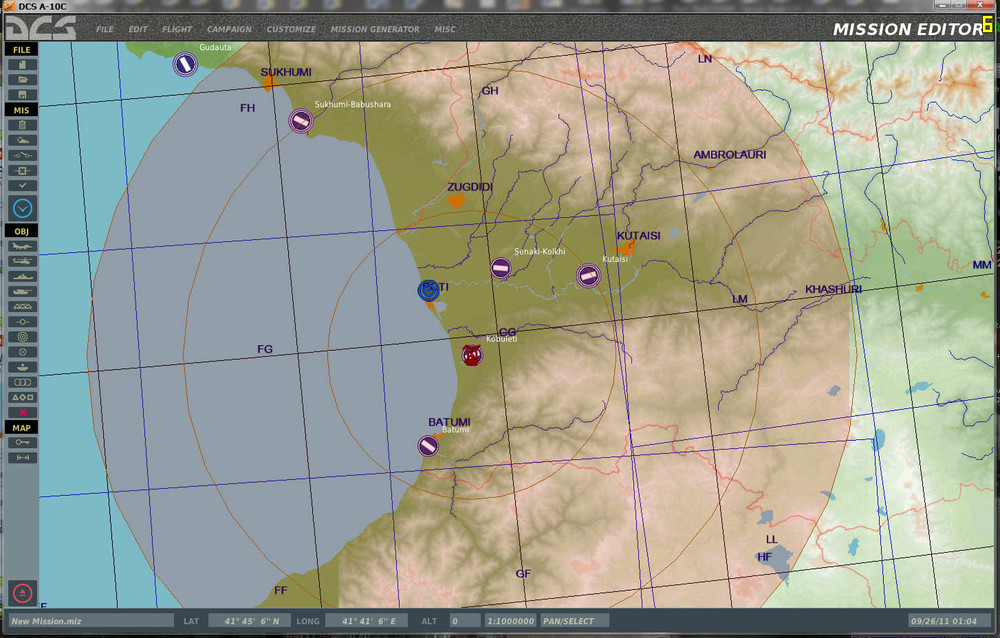This screenshot has height=638, width=1000.
Task: Open the map options key icon
Action: [22, 442]
